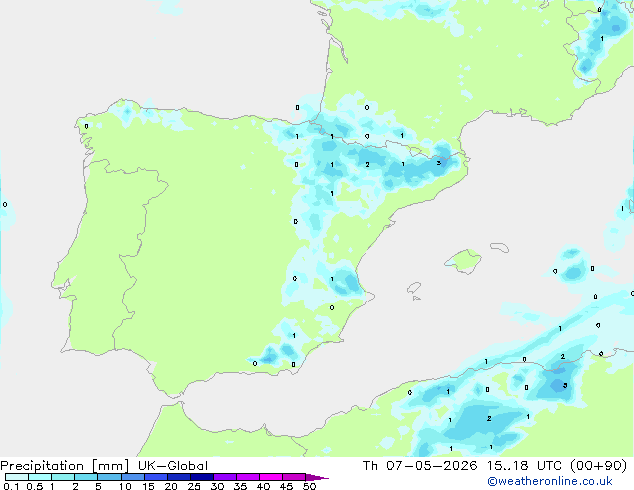Pick the 15–20 mm legend swatch
Screen dimensions: 634x490
click(x=155, y=477)
